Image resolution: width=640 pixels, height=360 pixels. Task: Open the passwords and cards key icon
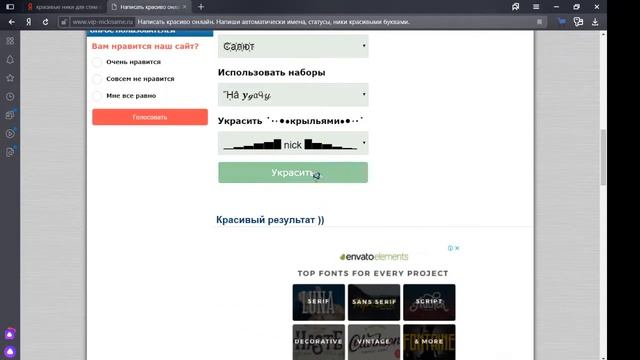(578, 22)
